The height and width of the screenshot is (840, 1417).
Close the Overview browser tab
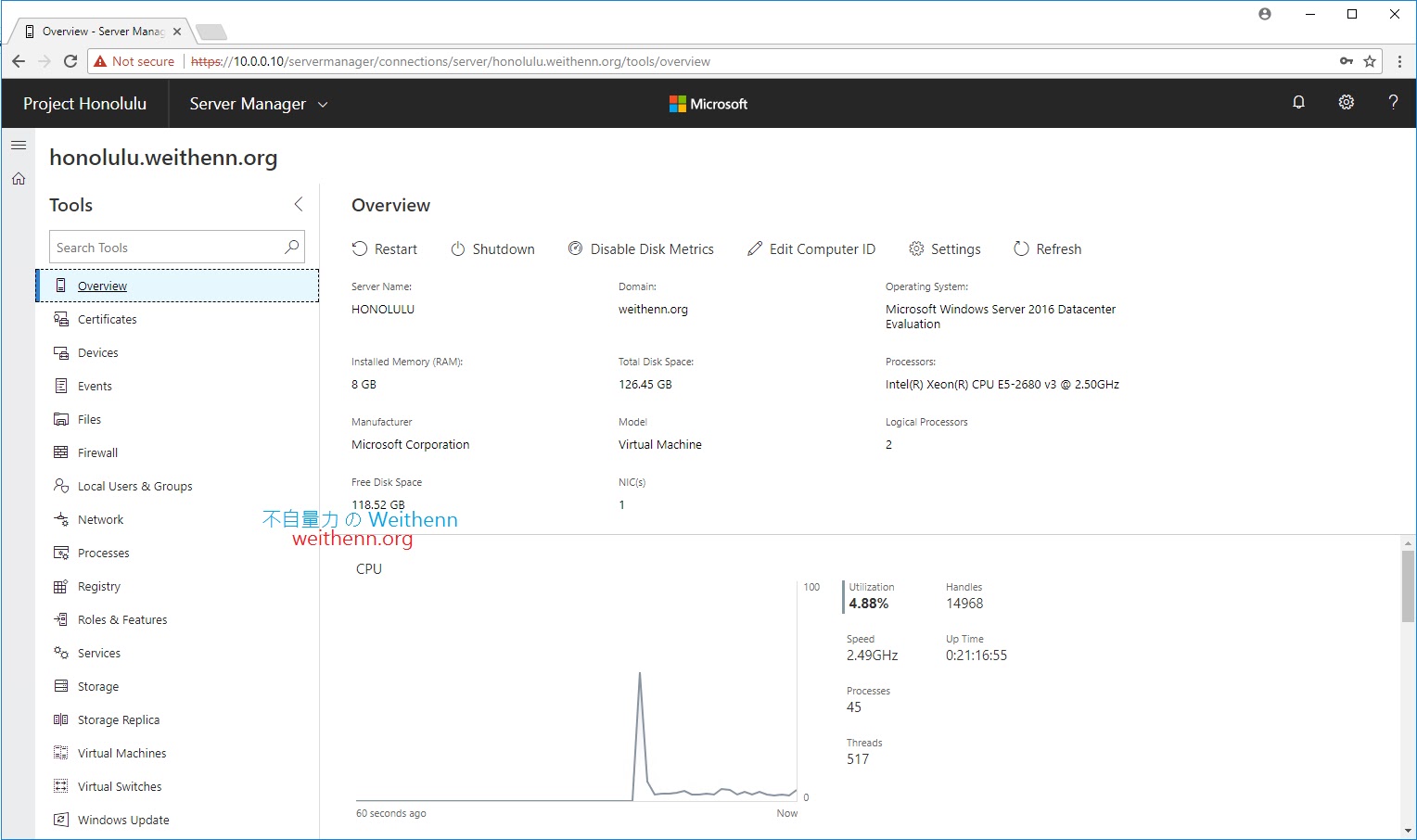[x=177, y=32]
